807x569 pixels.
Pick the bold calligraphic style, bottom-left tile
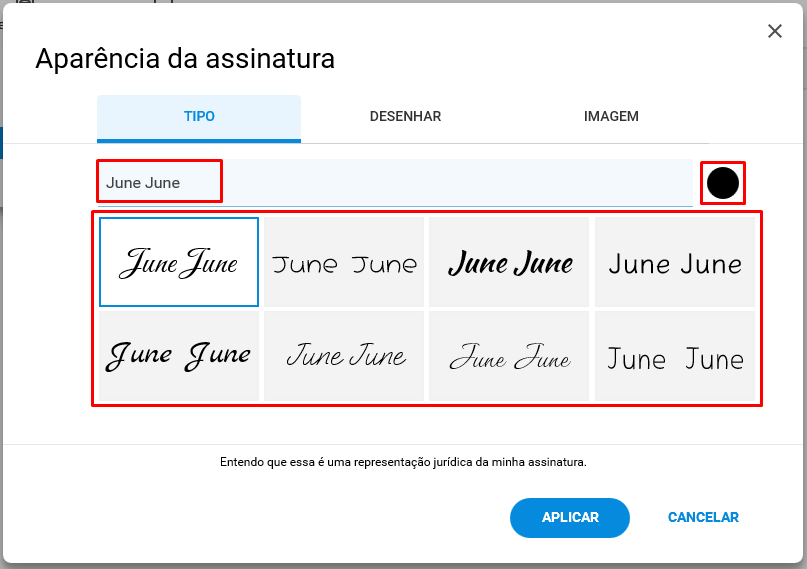click(x=179, y=356)
